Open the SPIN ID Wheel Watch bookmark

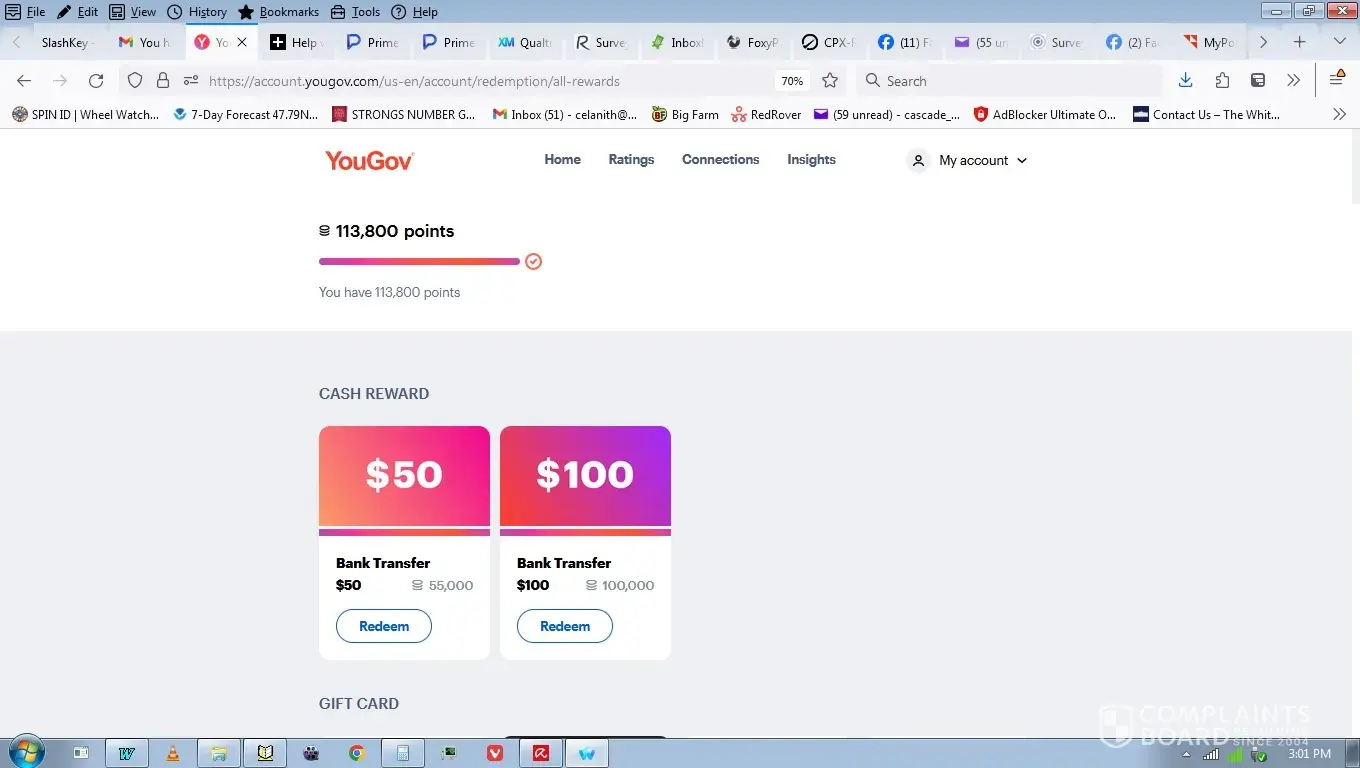click(x=86, y=115)
